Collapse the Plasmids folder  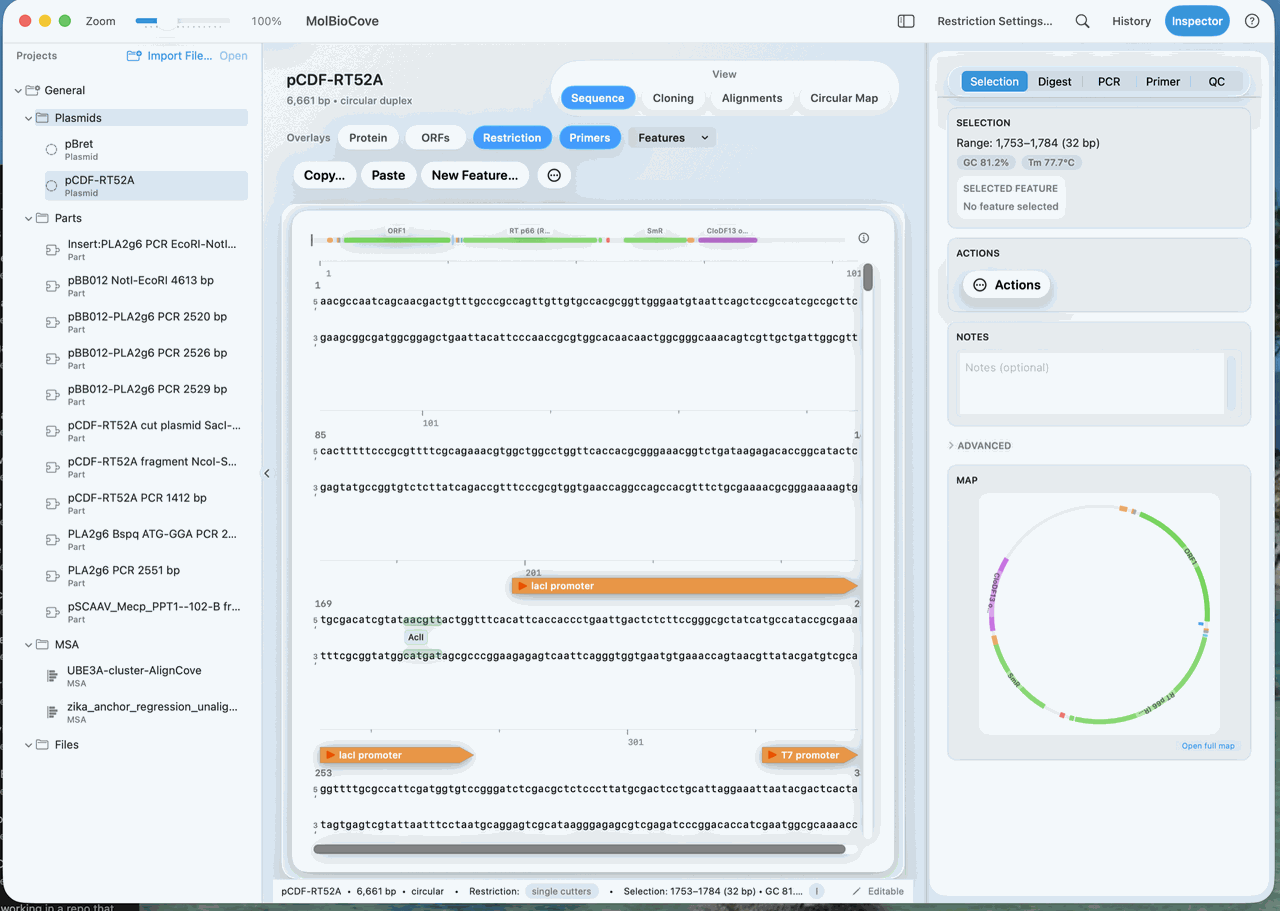click(28, 118)
